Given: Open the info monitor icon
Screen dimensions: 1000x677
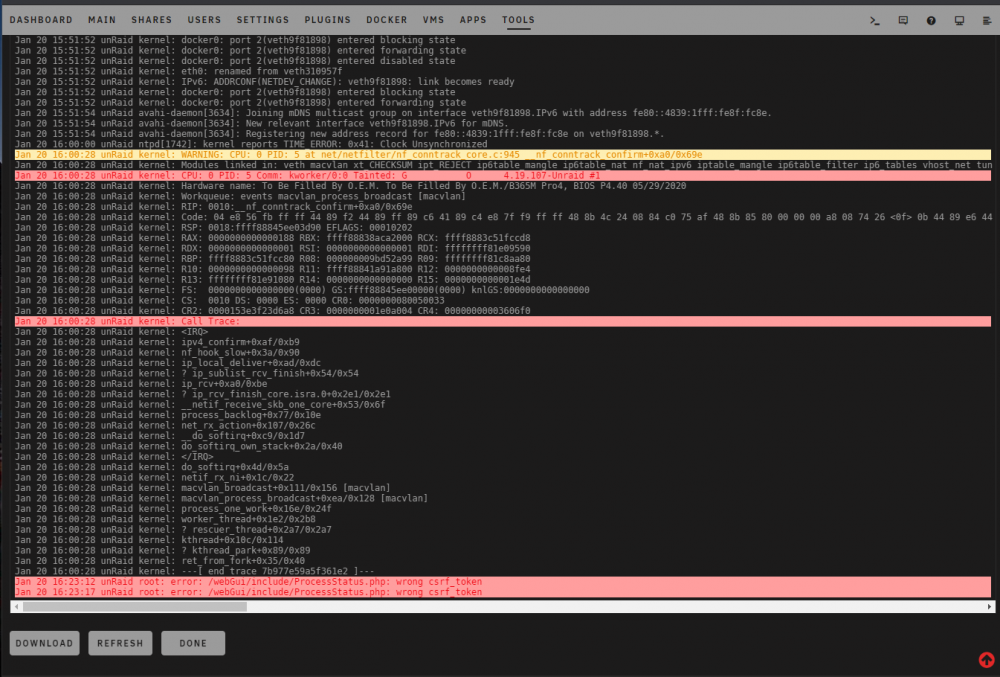Looking at the screenshot, I should click(x=959, y=20).
